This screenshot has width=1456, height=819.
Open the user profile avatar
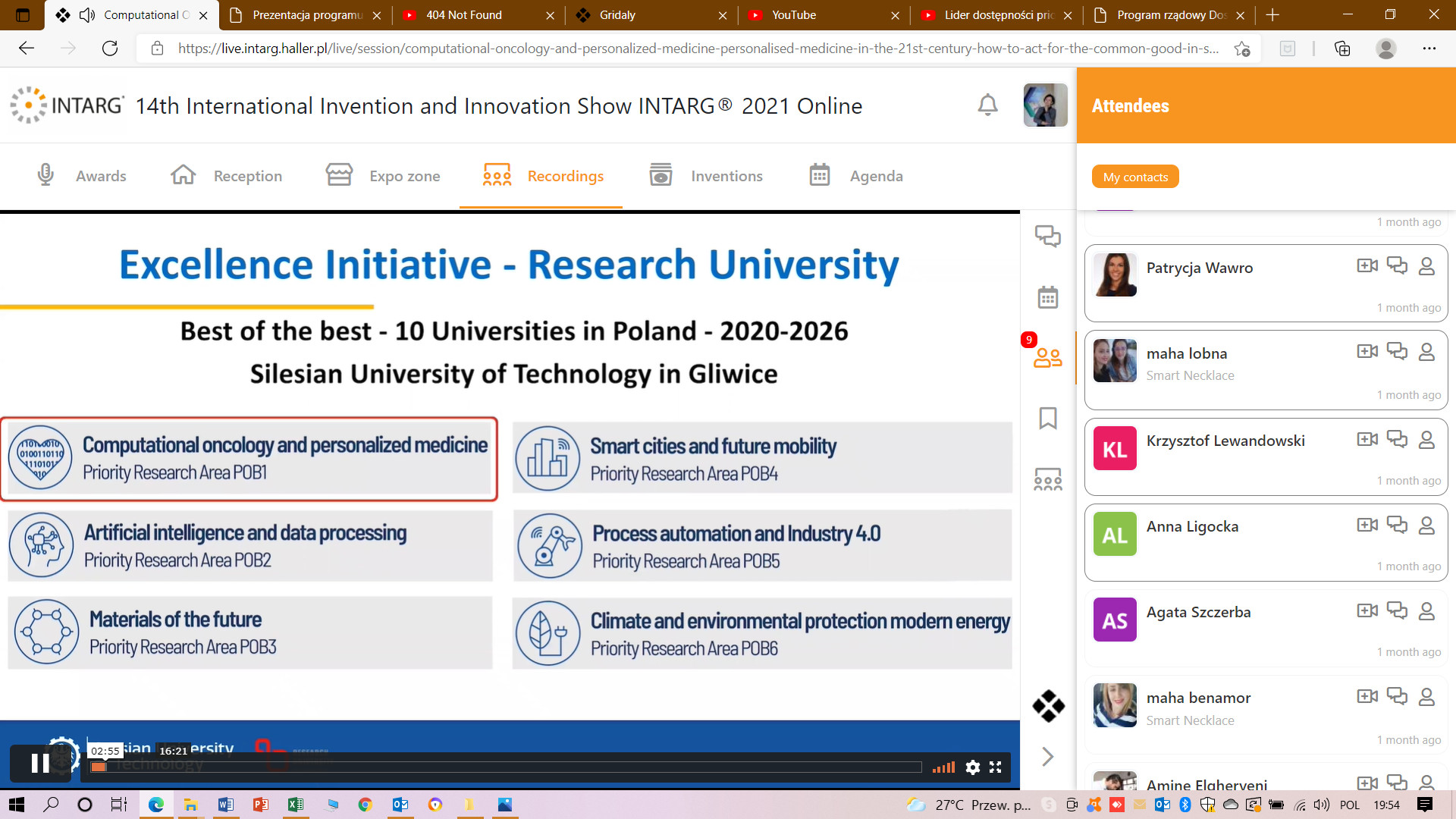click(x=1045, y=105)
